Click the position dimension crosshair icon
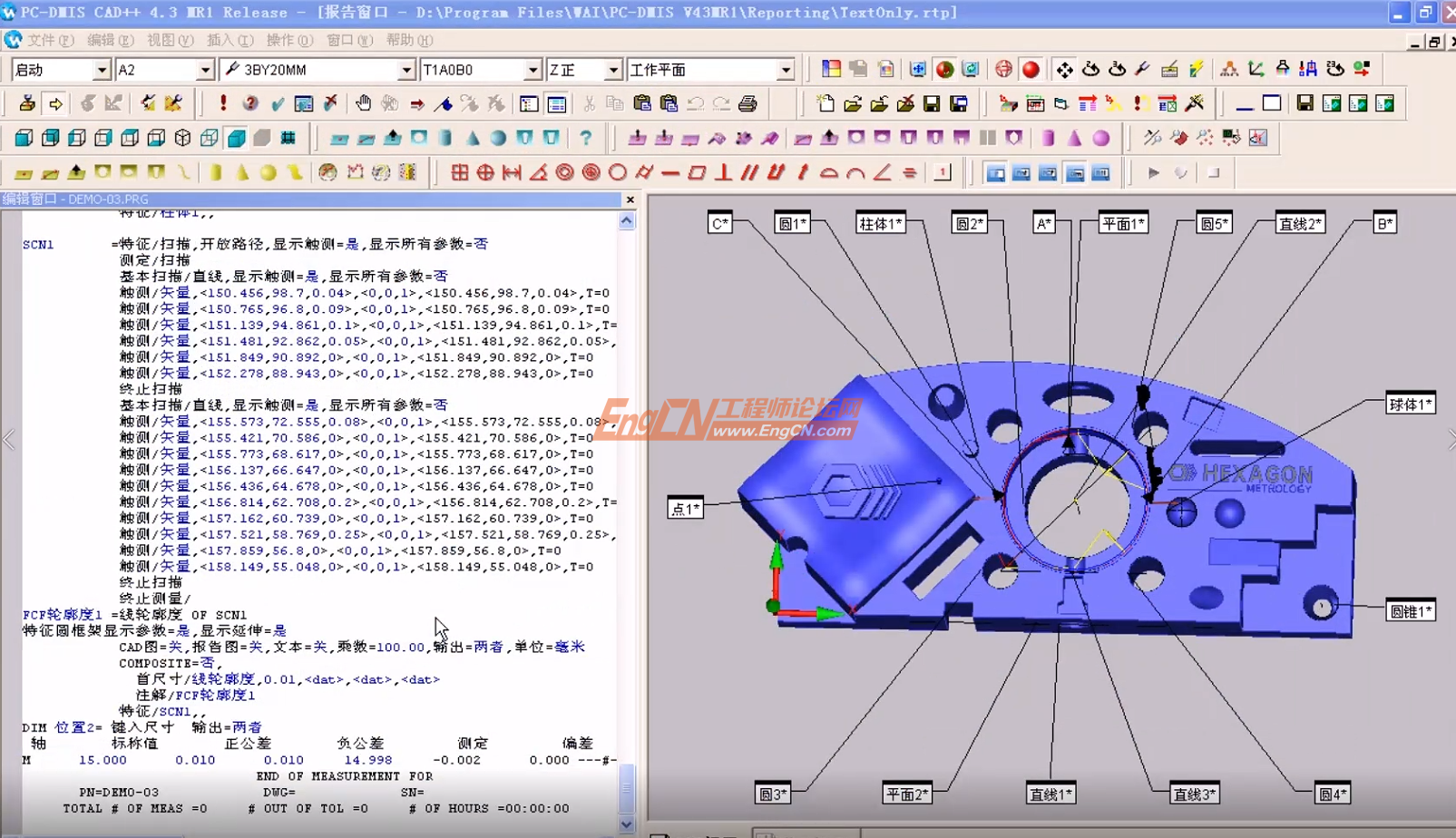This screenshot has width=1456, height=838. point(485,172)
